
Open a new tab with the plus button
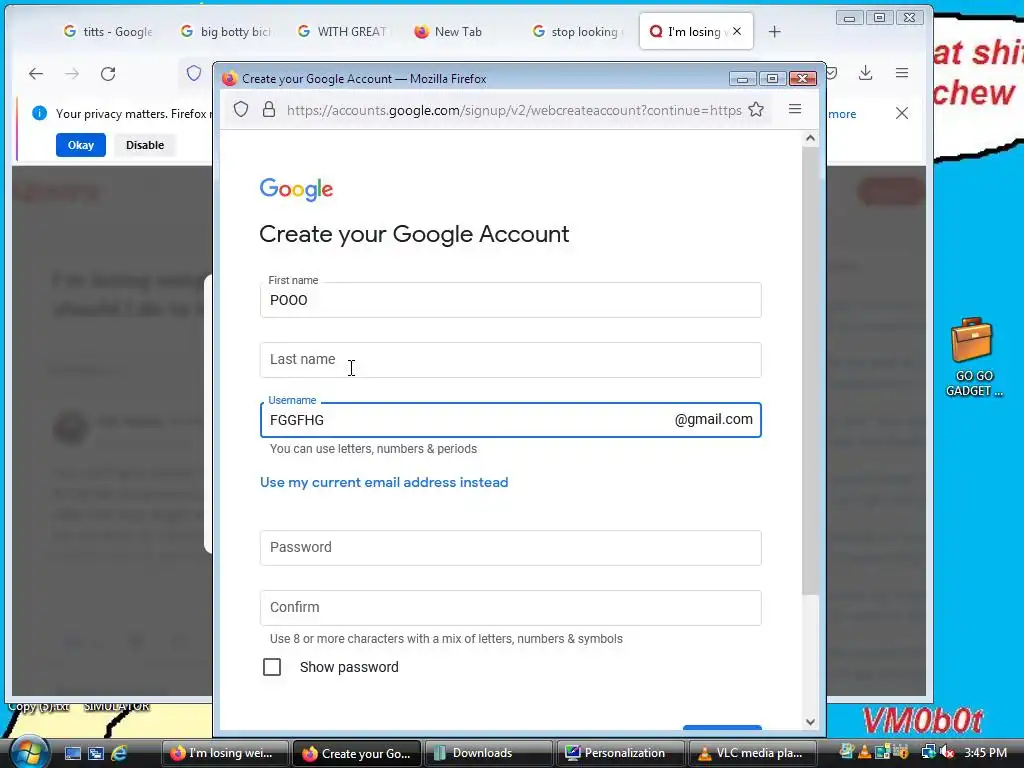[x=775, y=31]
